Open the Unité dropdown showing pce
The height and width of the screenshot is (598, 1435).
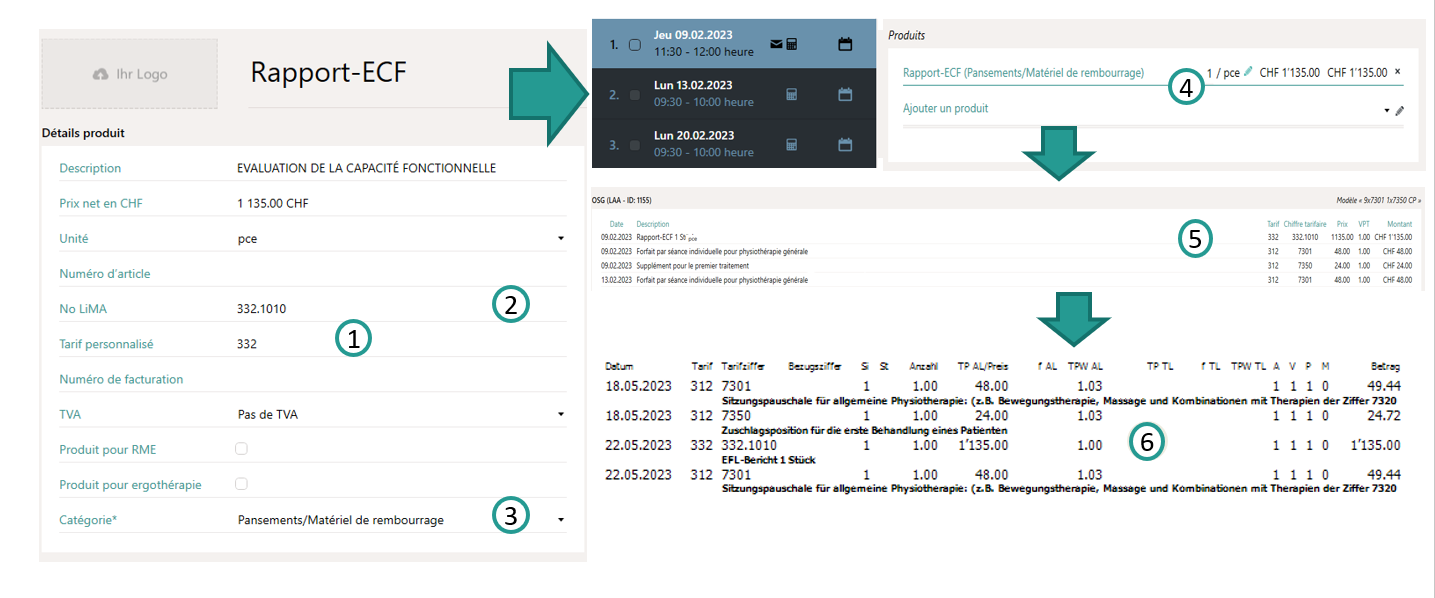560,239
